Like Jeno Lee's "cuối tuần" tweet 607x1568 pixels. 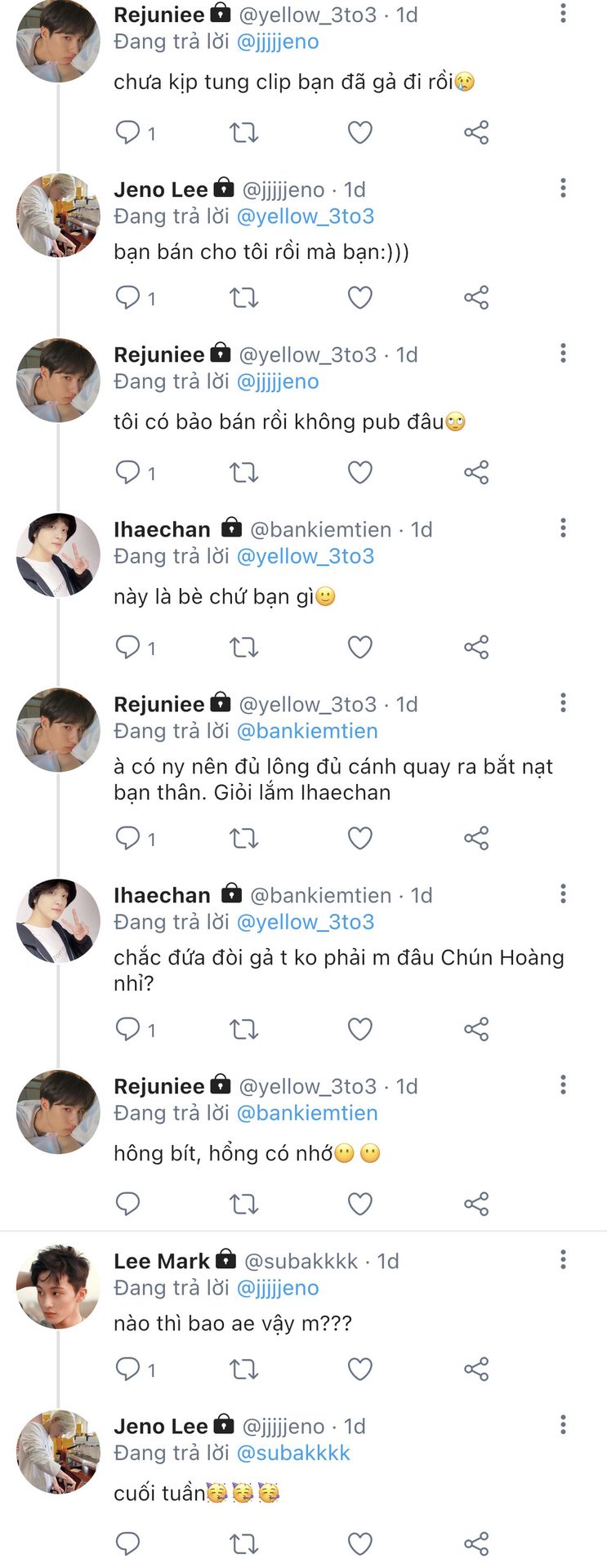pyautogui.click(x=360, y=1543)
